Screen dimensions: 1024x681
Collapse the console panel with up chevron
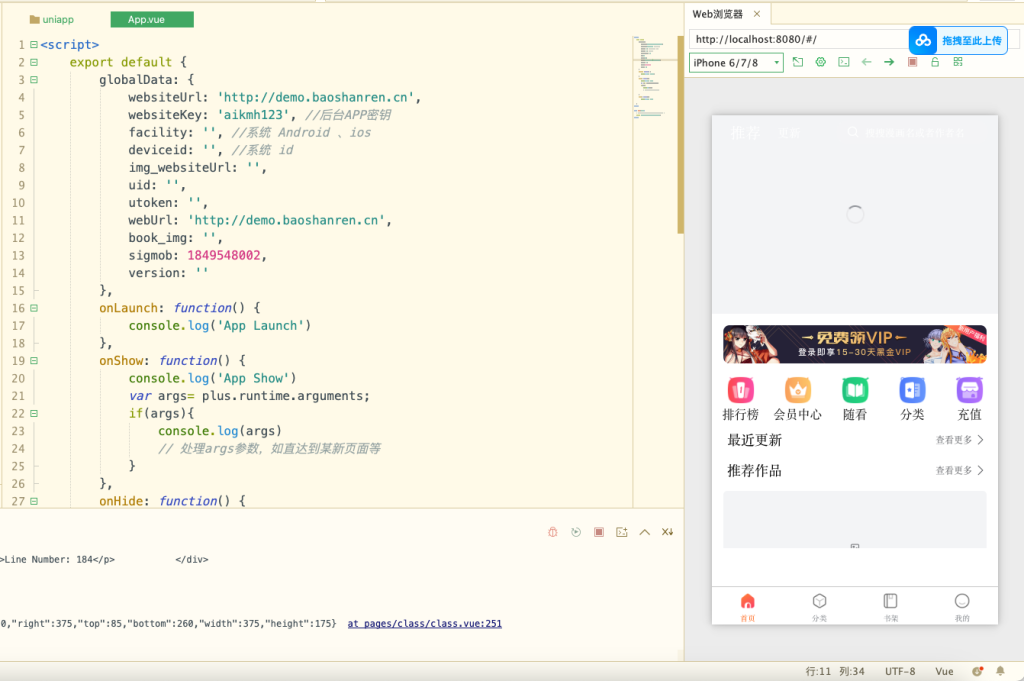[x=645, y=532]
